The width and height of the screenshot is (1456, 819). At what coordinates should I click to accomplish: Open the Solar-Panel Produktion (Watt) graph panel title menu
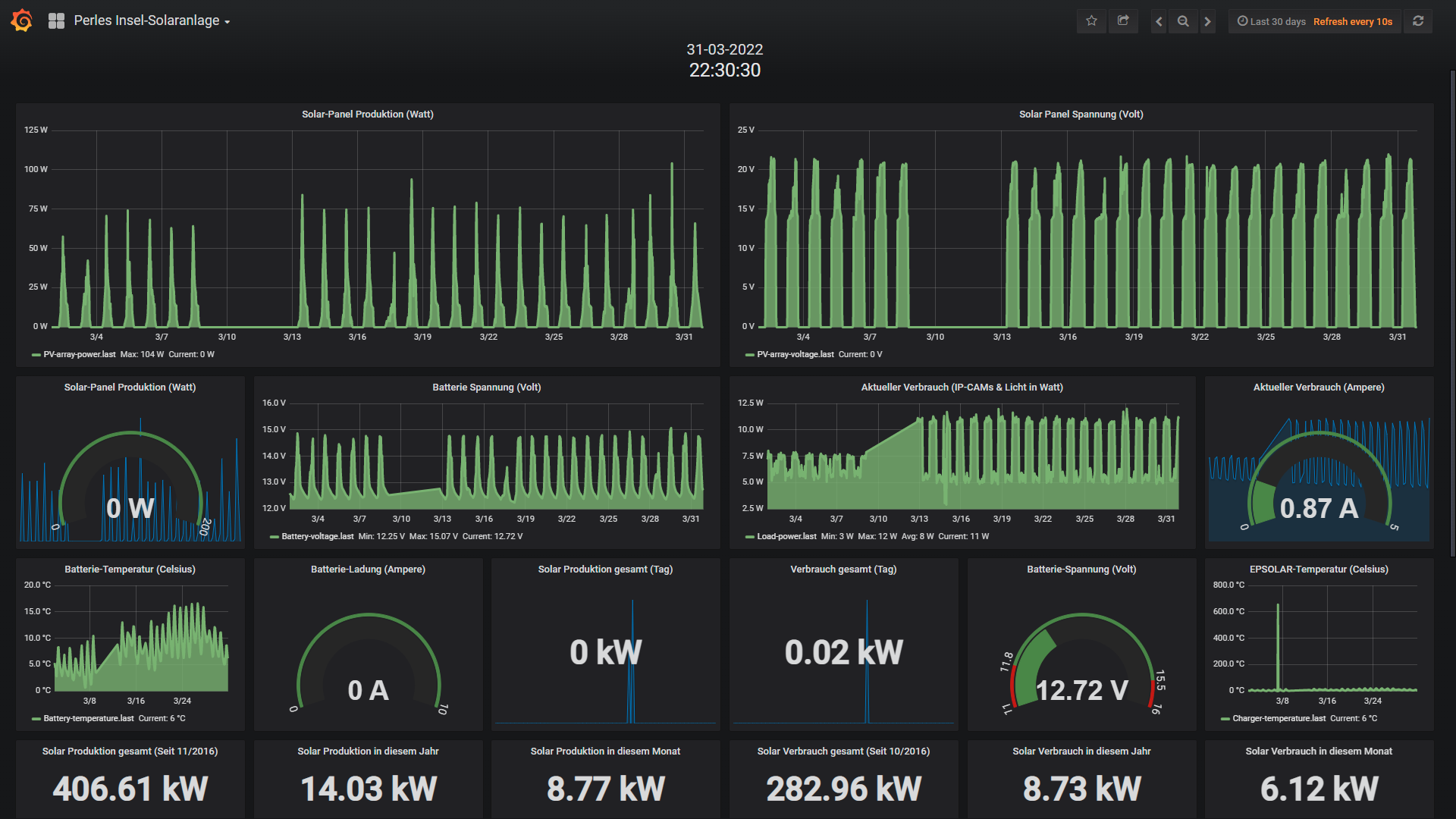coord(368,115)
